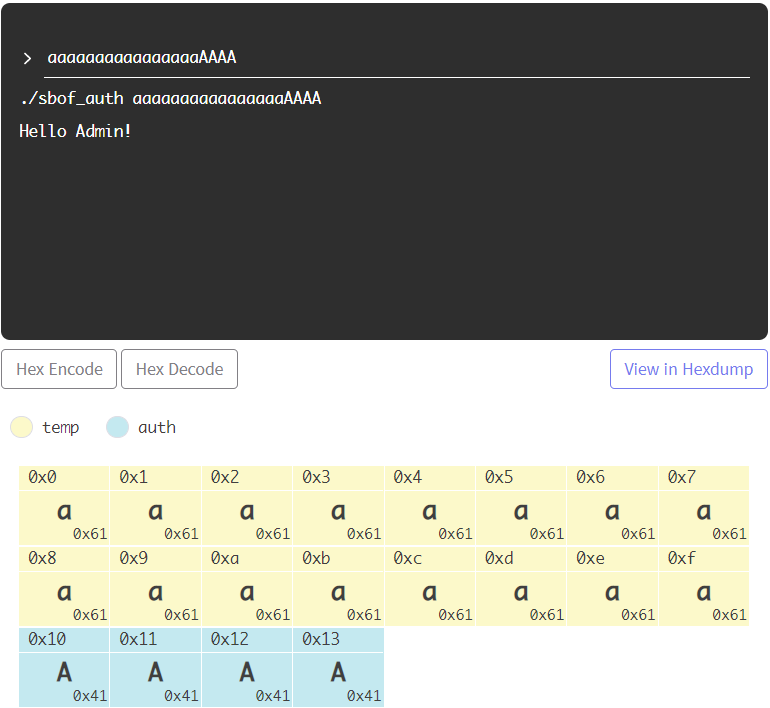Select the blue auth legend swatch
This screenshot has height=708, width=770.
point(117,427)
